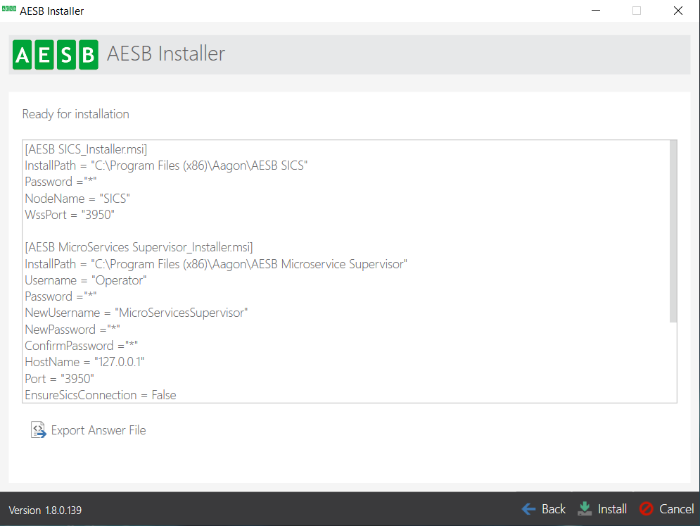Click the green Install download icon
This screenshot has height=526, width=700.
(x=585, y=509)
